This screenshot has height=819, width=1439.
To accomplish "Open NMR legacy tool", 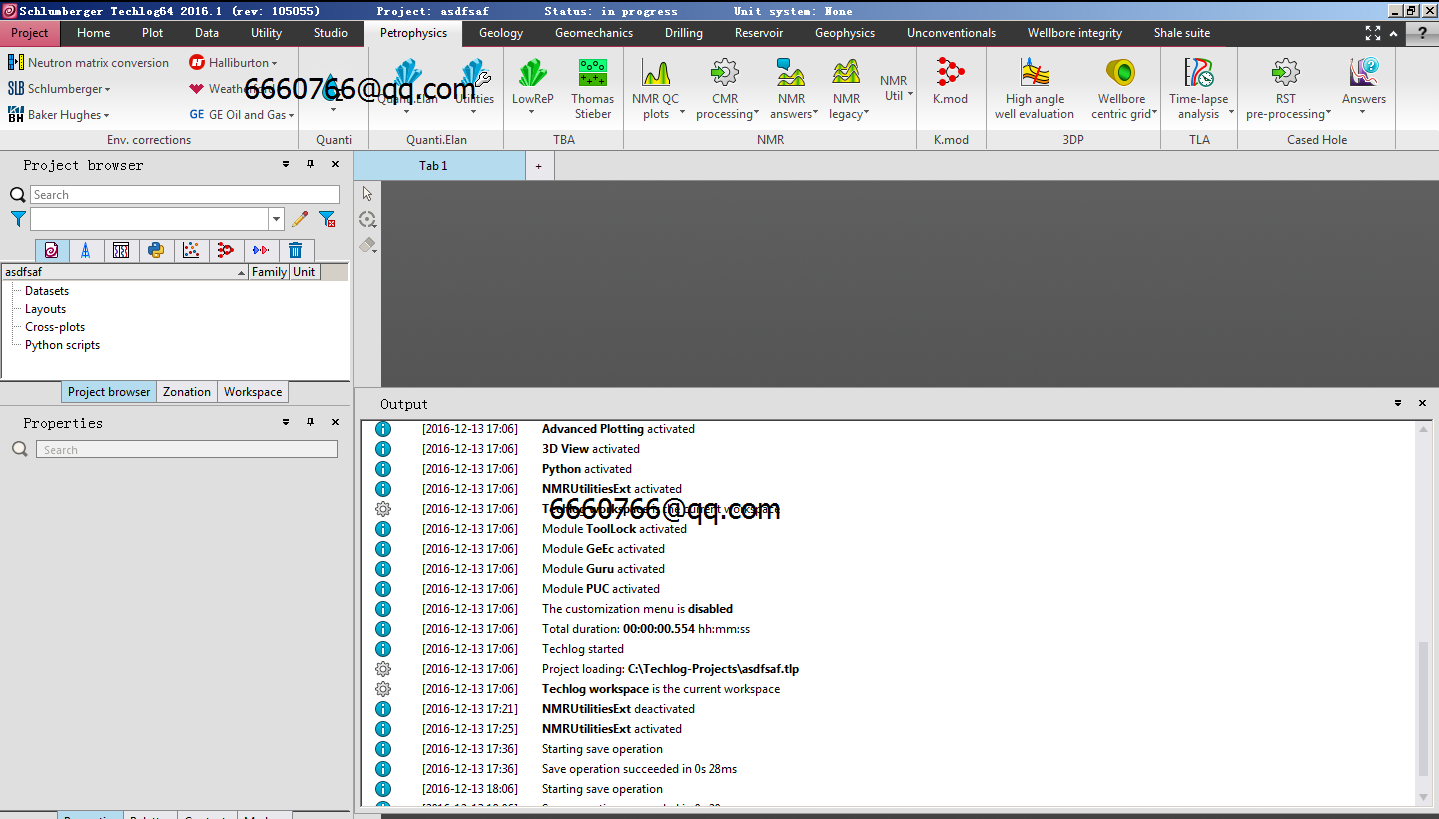I will tap(846, 88).
